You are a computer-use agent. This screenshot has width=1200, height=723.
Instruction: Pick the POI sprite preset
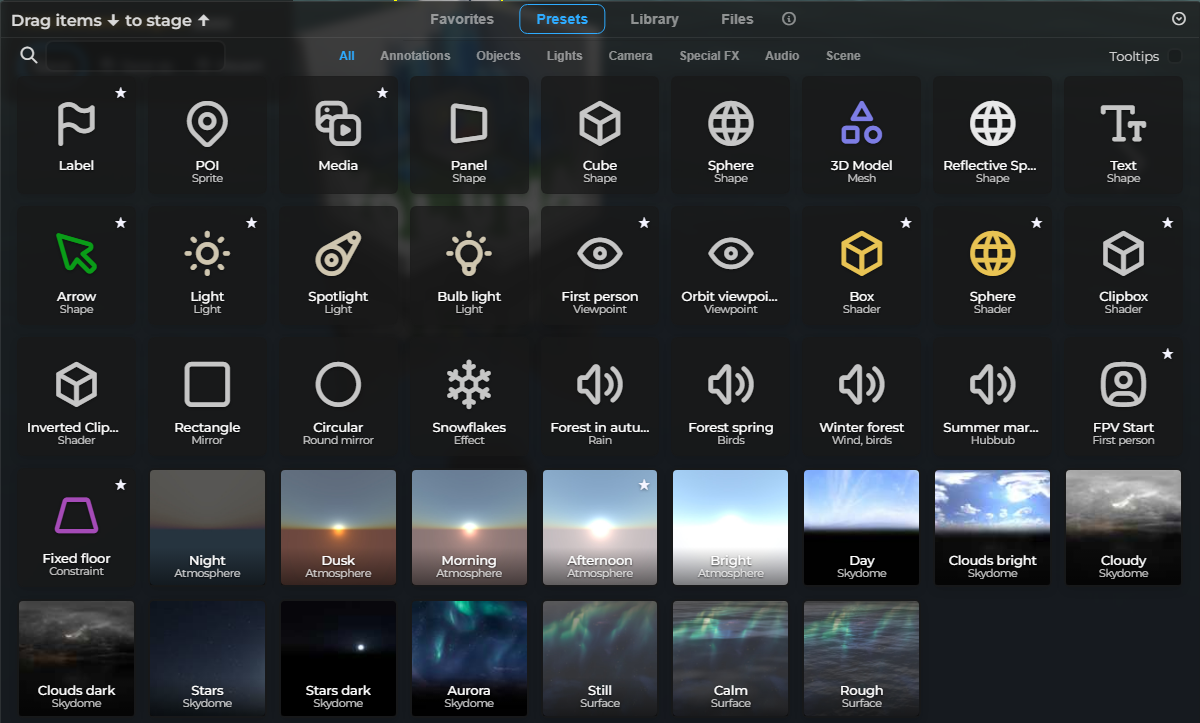pyautogui.click(x=207, y=135)
